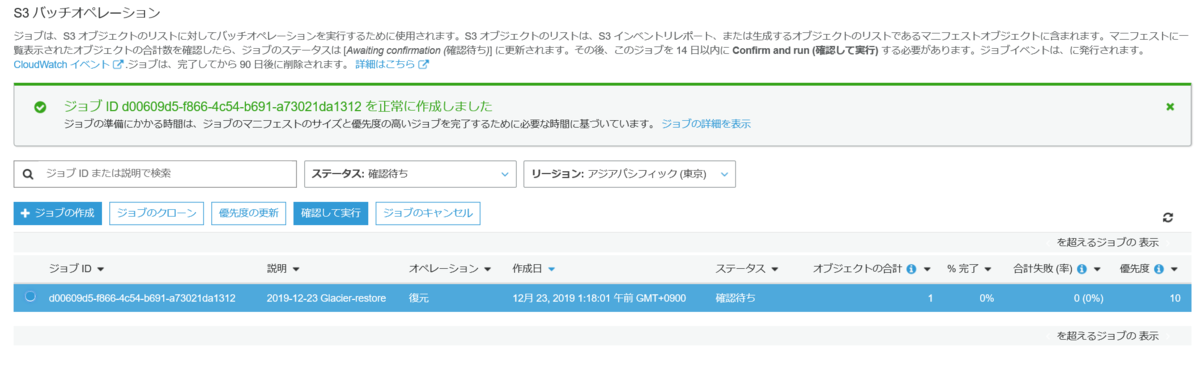
Task: Click creation date 12月 23, 2019 cell
Action: pos(599,298)
